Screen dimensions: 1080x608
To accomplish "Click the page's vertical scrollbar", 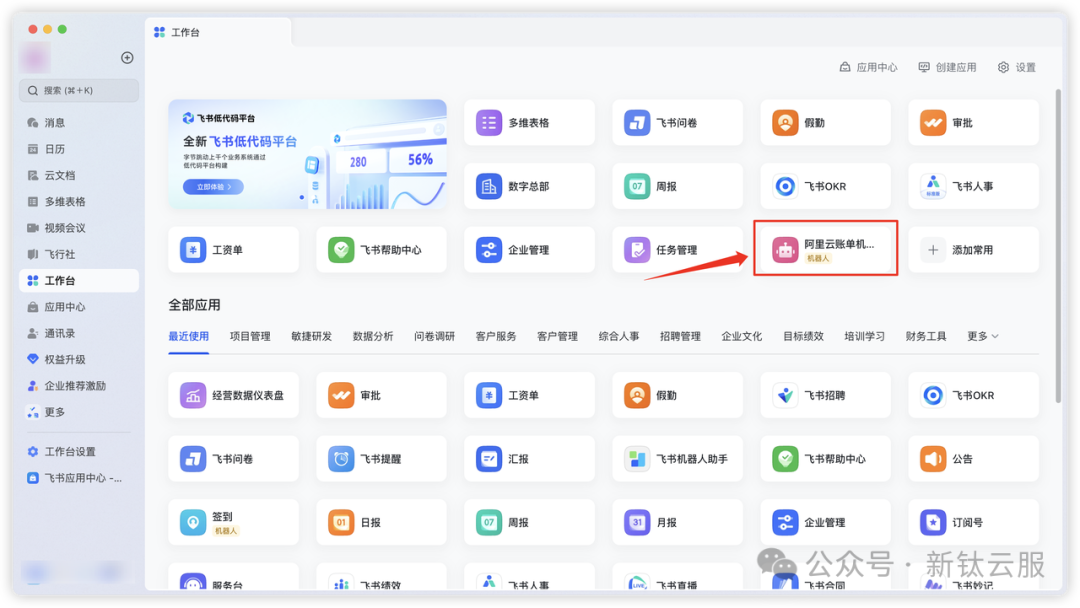I will tap(1059, 246).
